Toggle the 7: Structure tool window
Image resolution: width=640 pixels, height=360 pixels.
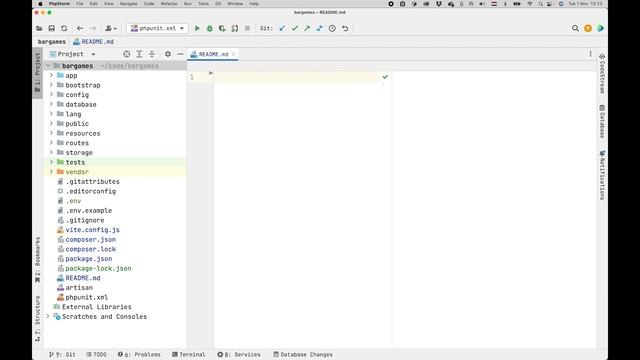coord(38,319)
